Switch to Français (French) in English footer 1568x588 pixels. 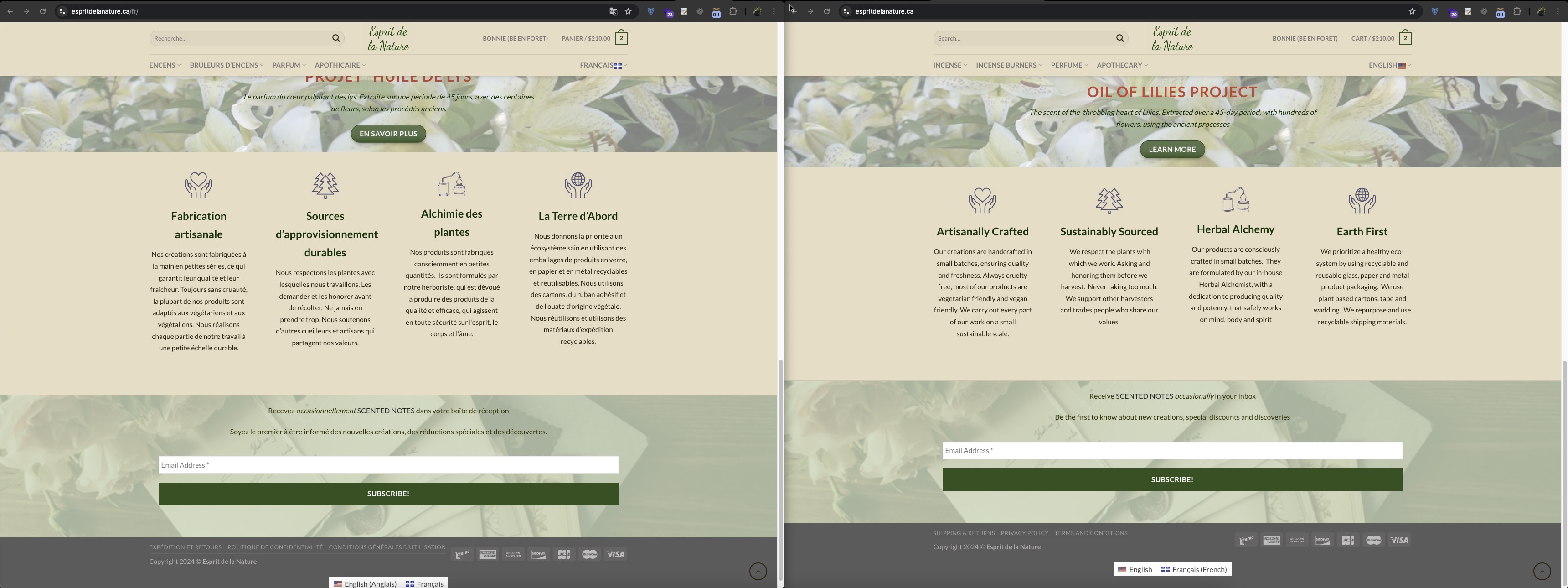[1194, 569]
